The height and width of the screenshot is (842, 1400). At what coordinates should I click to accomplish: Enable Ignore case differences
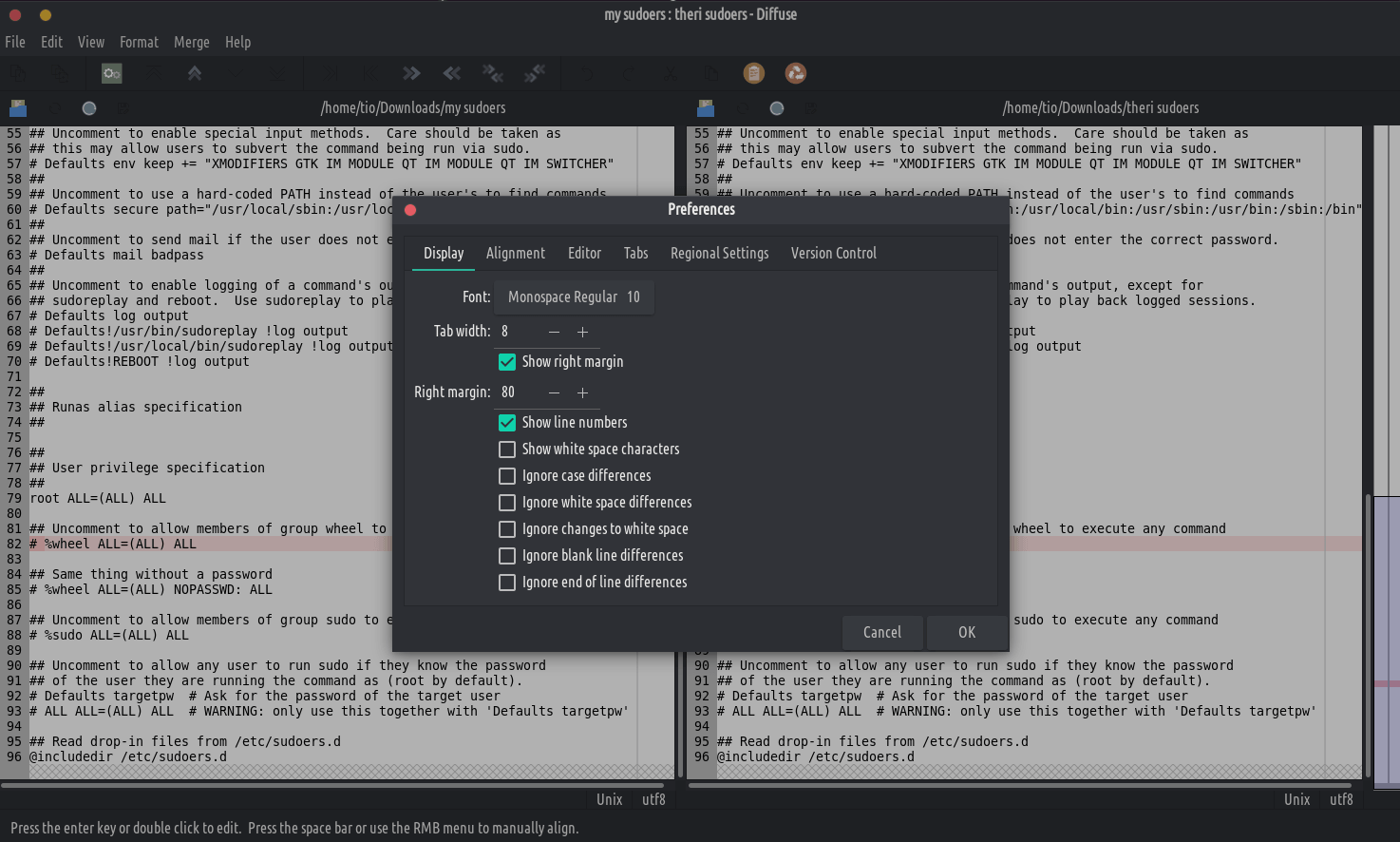click(x=507, y=476)
